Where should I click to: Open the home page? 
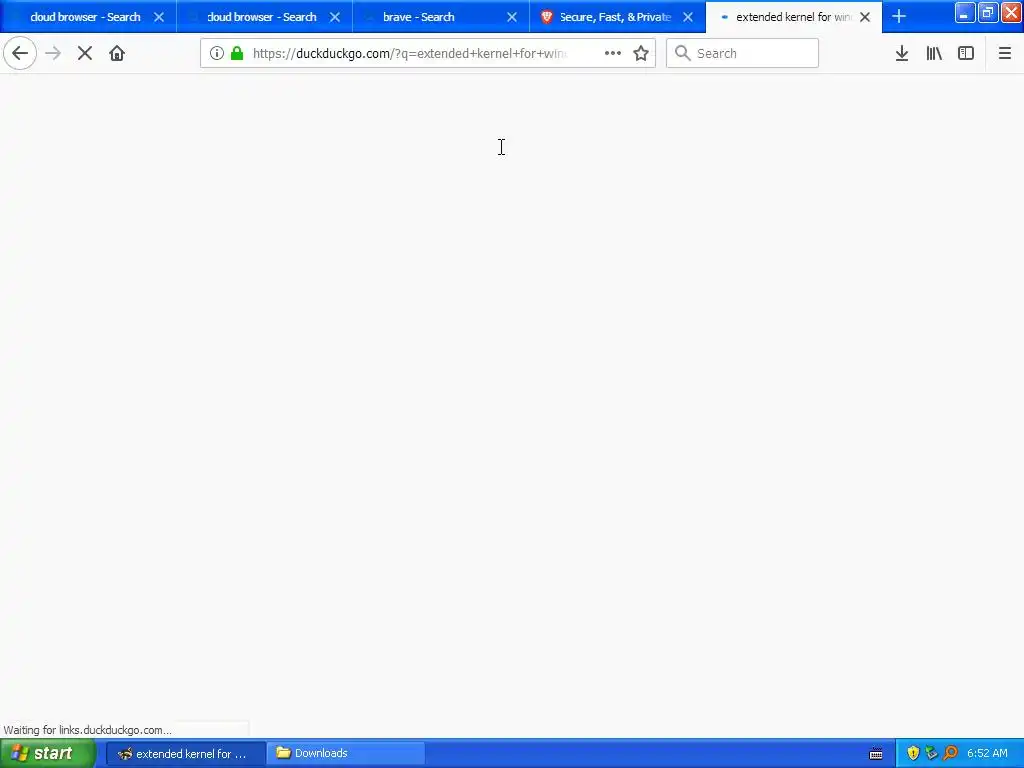(117, 54)
